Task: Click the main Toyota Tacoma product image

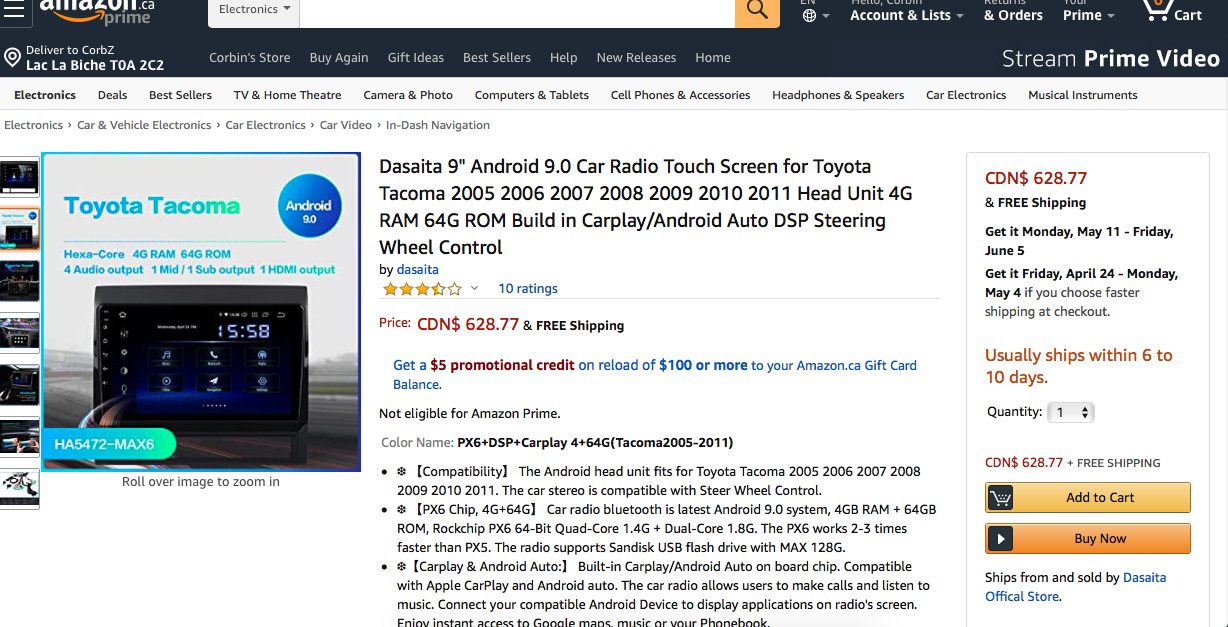Action: (200, 312)
